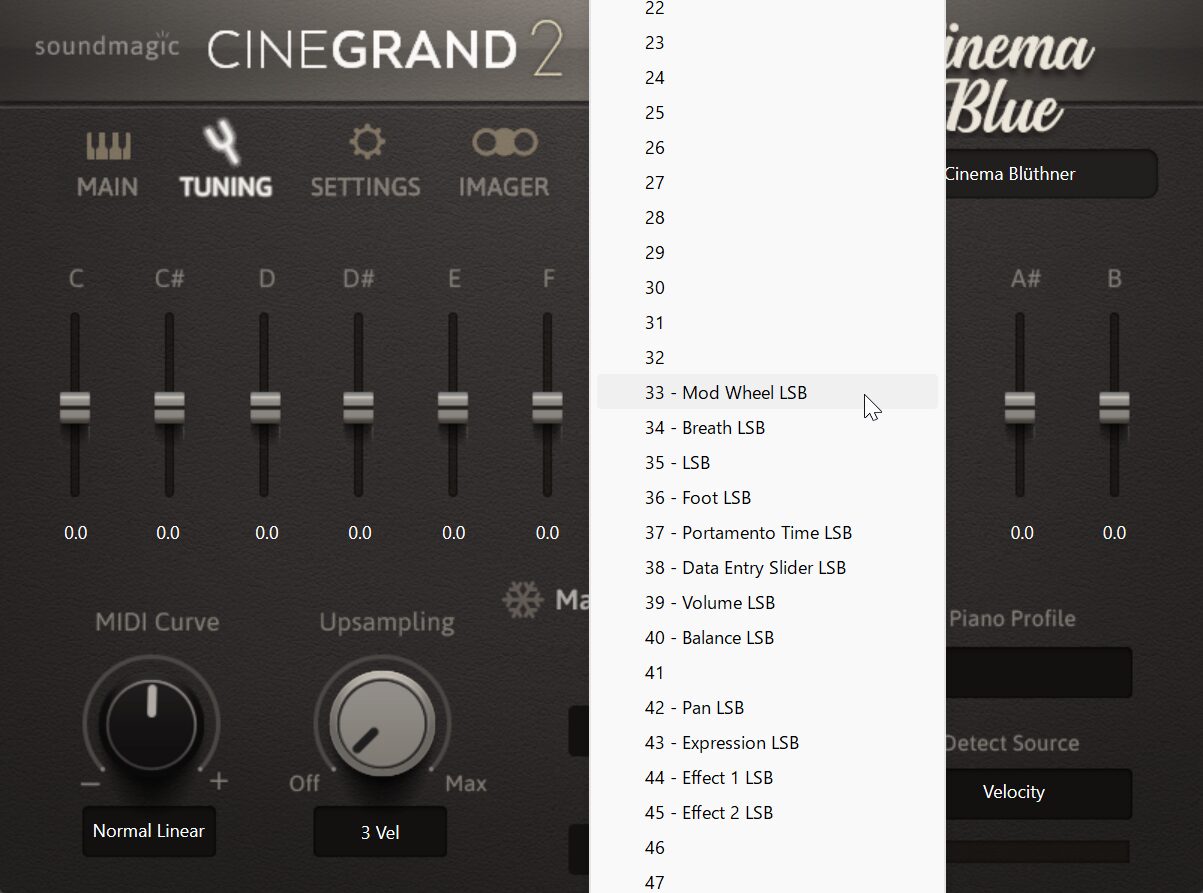Switch to the IMAGER tab
Screen dimensions: 1203x893
(x=504, y=163)
